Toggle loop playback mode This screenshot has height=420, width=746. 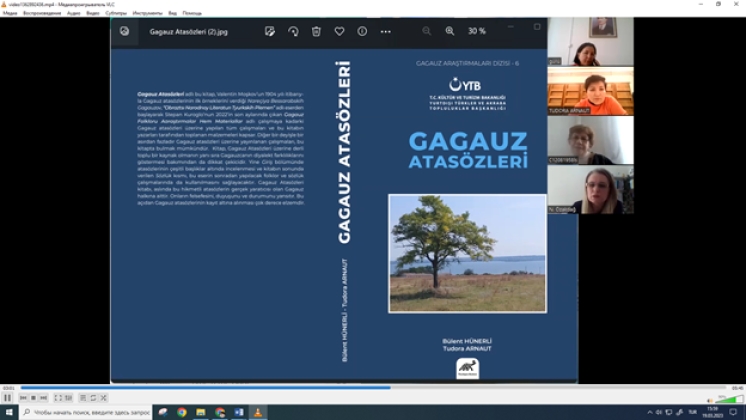[x=94, y=398]
